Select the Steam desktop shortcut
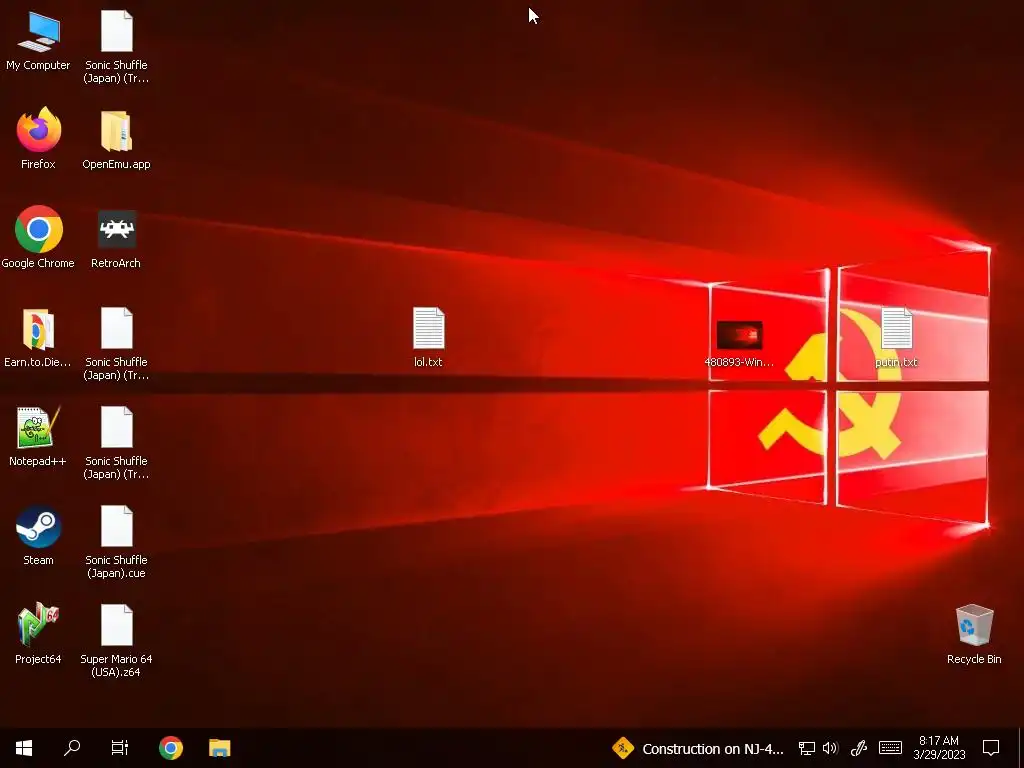Image resolution: width=1024 pixels, height=768 pixels. [x=38, y=536]
